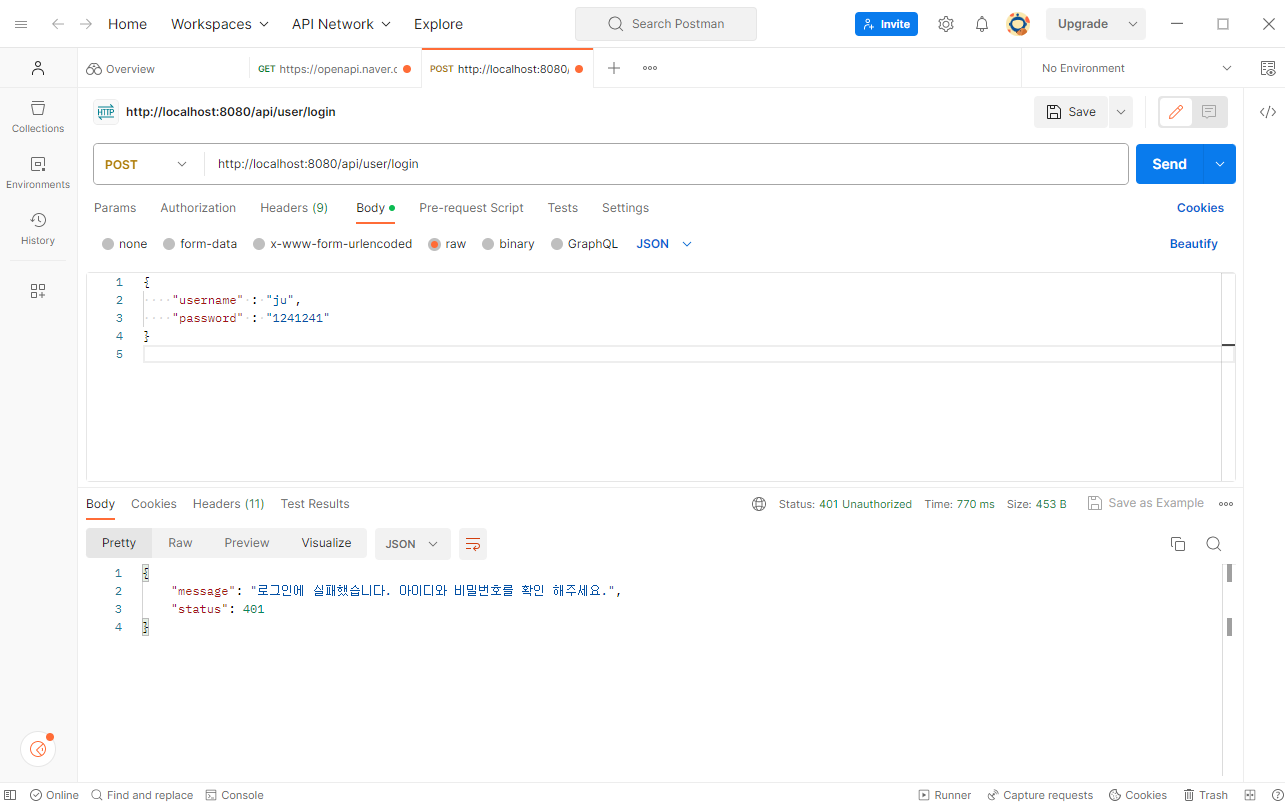Open Environments in the sidebar
This screenshot has width=1285, height=806.
point(38,172)
